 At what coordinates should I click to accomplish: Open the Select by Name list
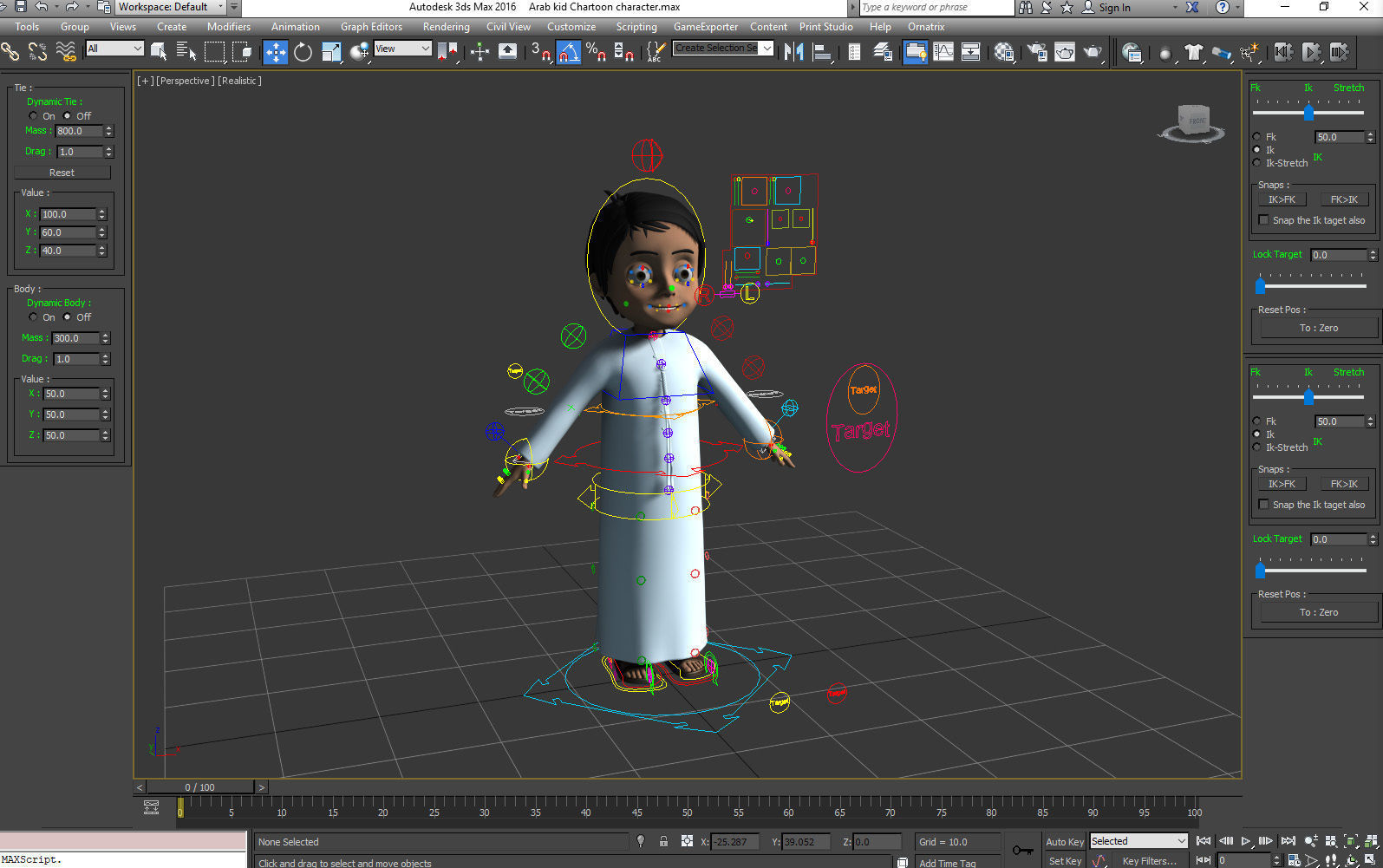pos(186,52)
